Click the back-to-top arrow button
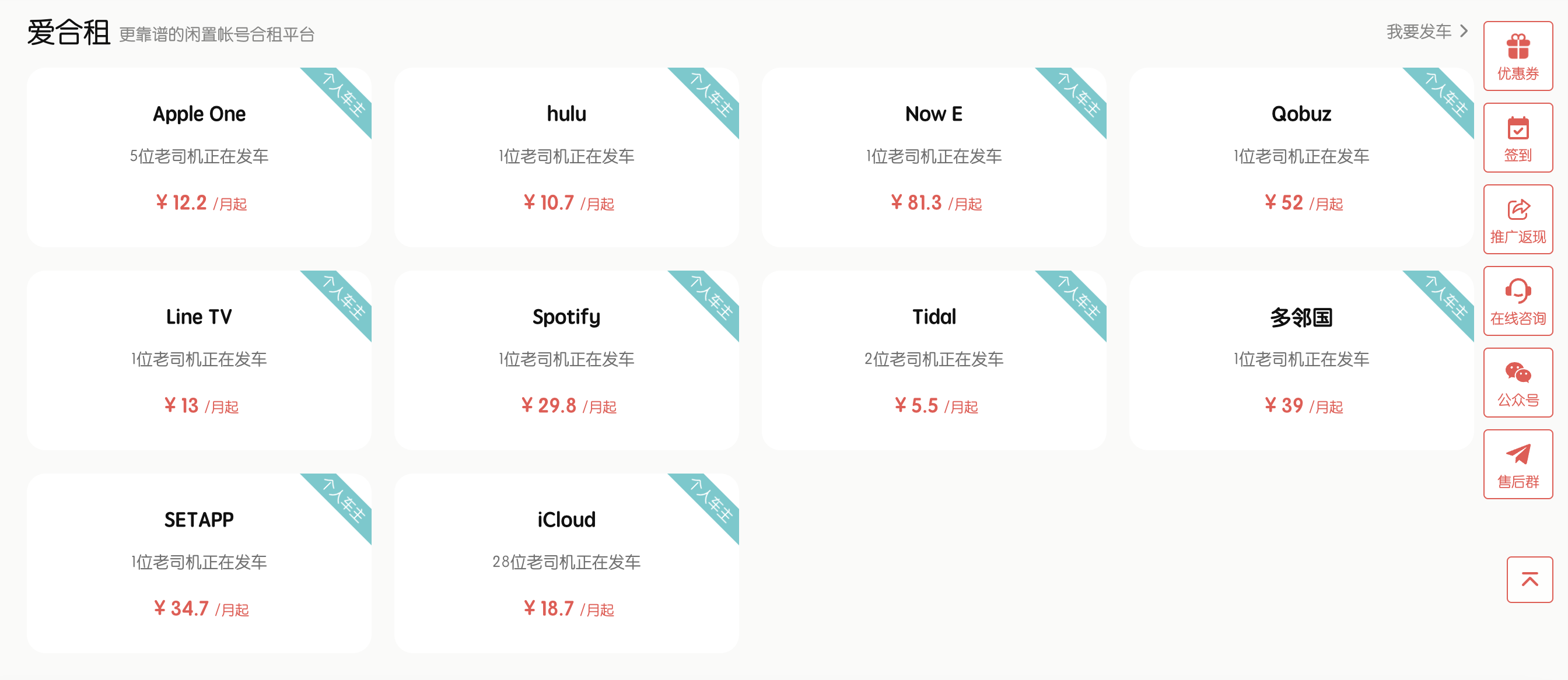The width and height of the screenshot is (1568, 680). (x=1529, y=579)
